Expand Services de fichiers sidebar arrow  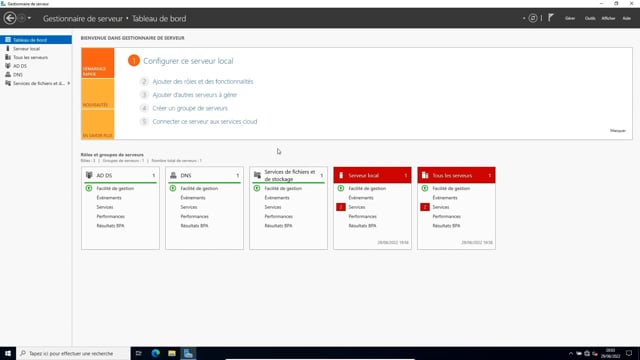point(69,83)
